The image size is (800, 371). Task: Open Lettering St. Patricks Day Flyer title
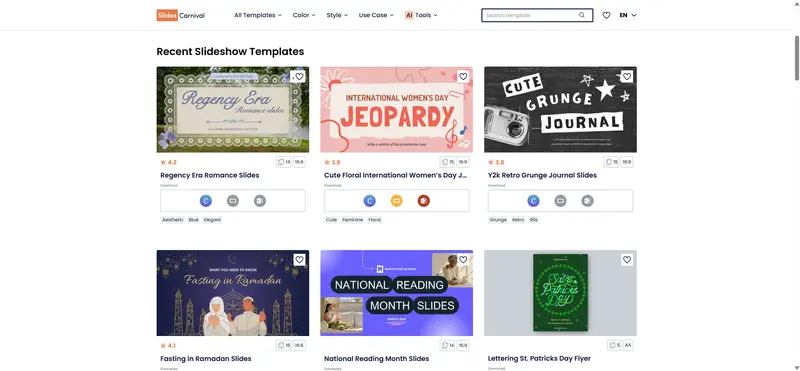pos(539,359)
